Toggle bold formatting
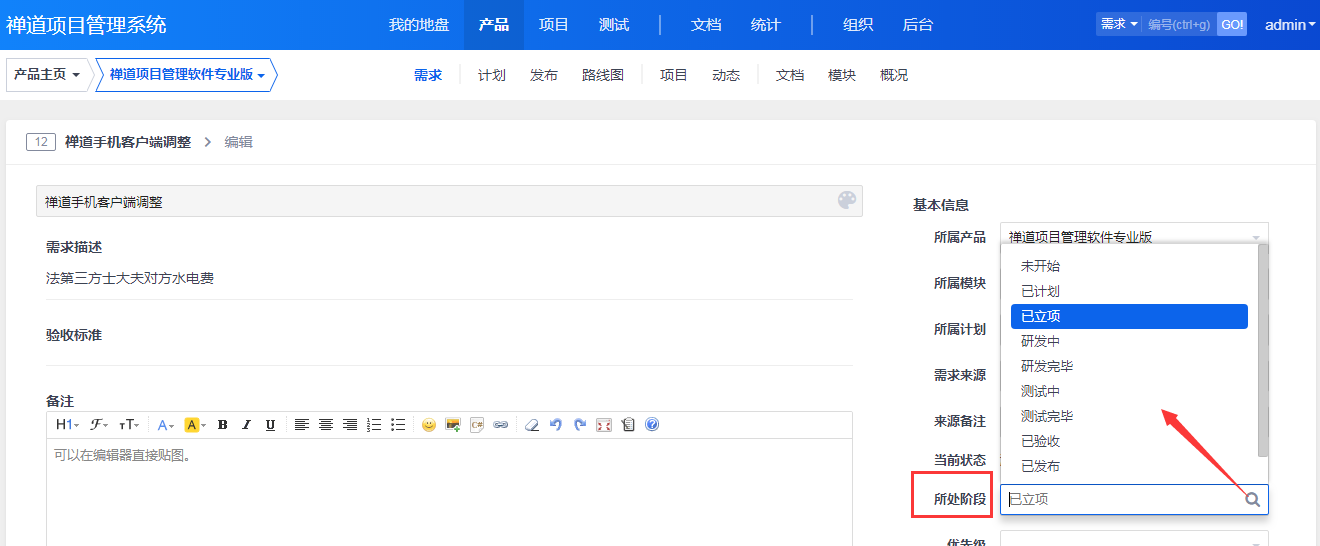 (222, 425)
